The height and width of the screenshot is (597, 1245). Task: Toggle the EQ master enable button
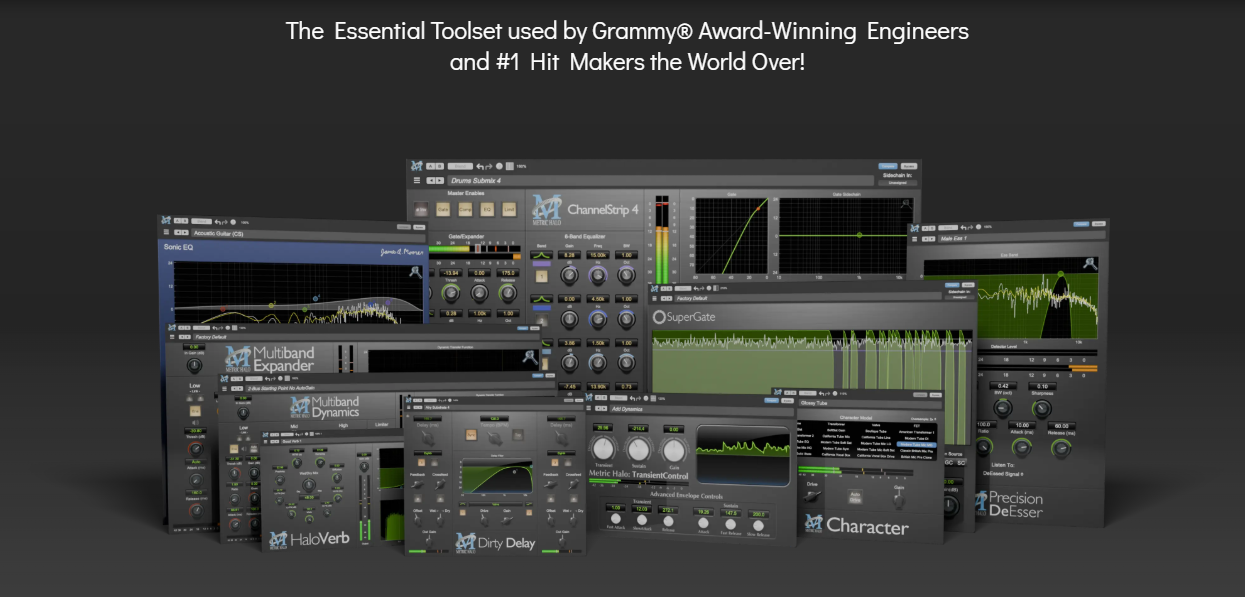pos(488,210)
